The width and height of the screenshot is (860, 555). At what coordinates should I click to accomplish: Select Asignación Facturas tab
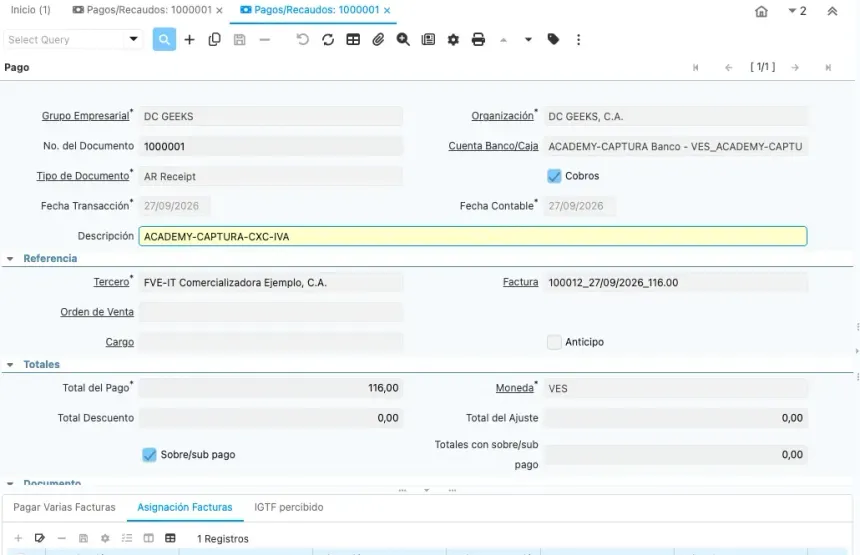(x=185, y=507)
